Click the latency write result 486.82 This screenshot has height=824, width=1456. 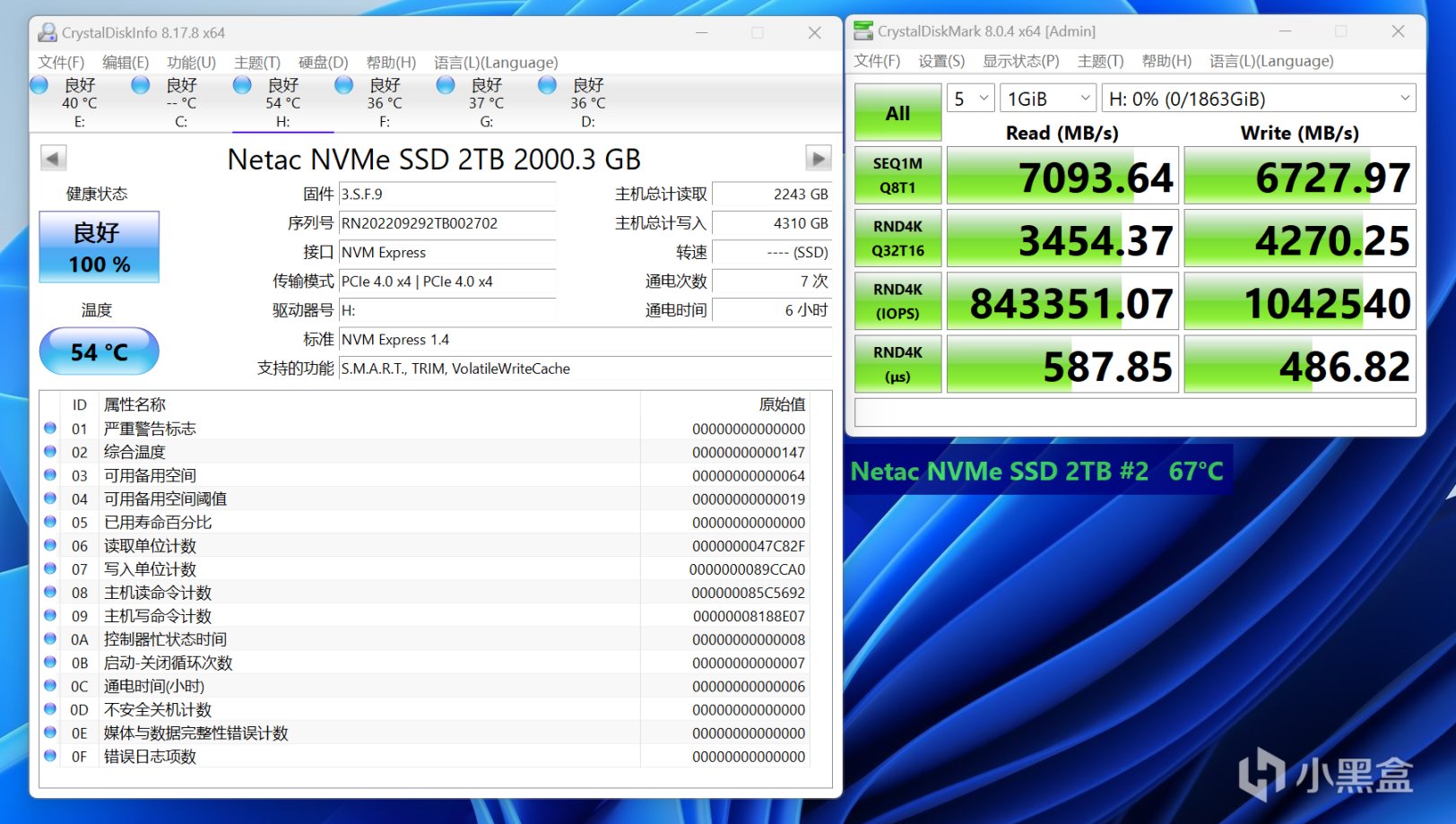(x=1300, y=364)
